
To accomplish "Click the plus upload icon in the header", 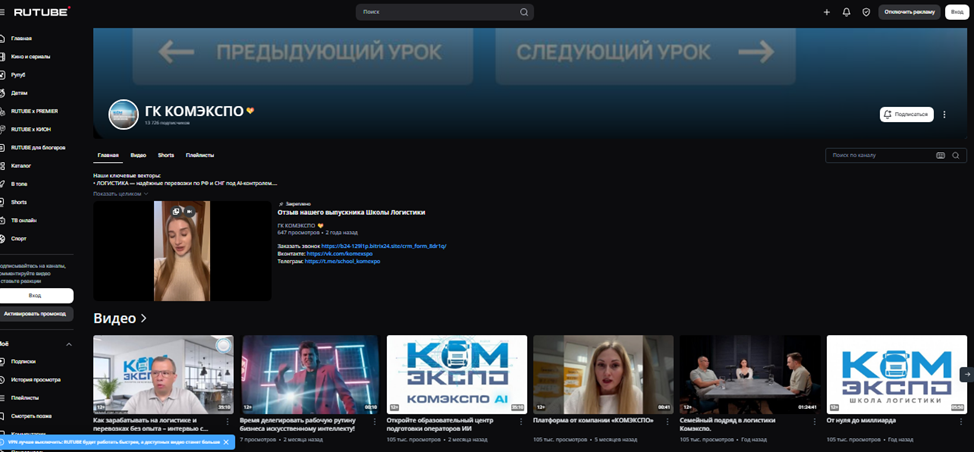I will pyautogui.click(x=826, y=12).
